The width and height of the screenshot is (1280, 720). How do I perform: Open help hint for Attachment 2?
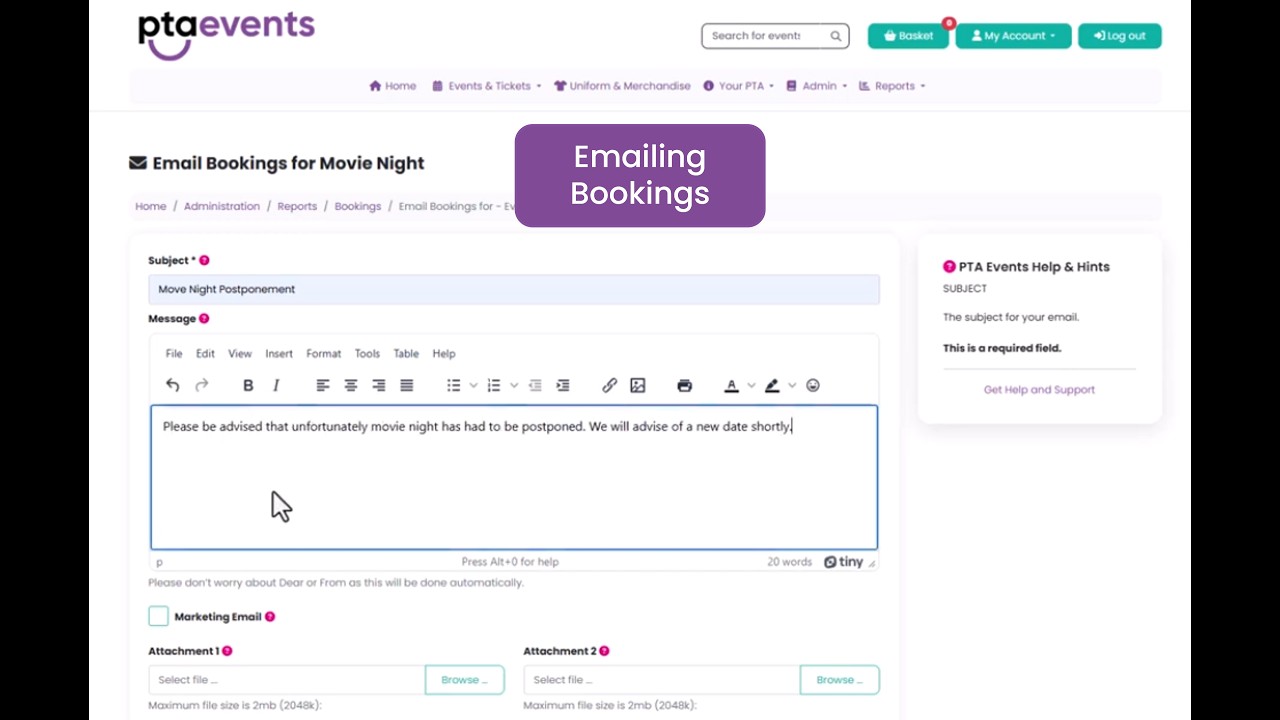coord(604,651)
